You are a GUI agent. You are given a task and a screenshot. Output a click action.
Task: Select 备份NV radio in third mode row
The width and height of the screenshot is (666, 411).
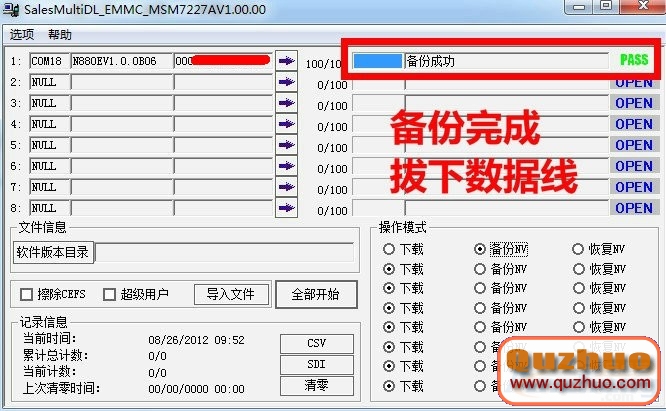pyautogui.click(x=480, y=288)
